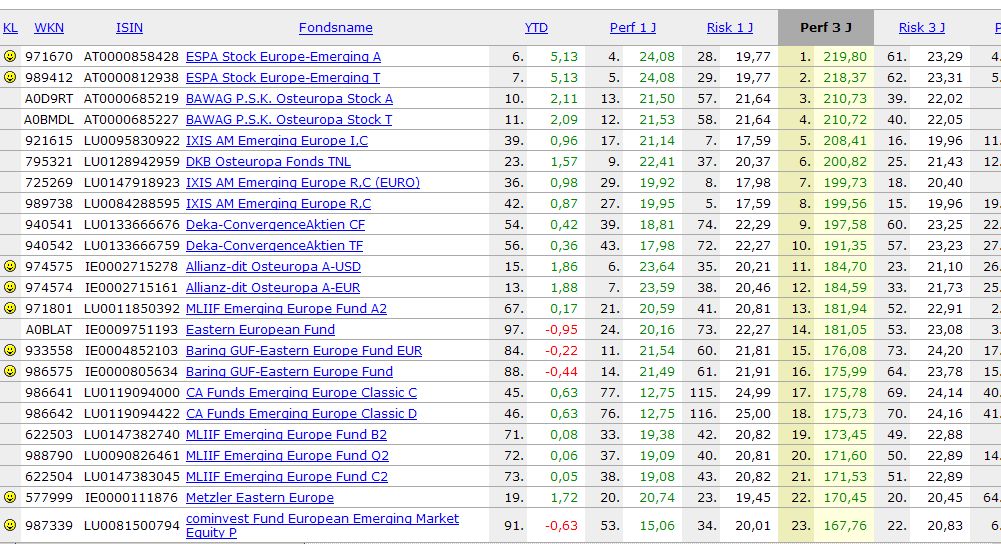1001x544 pixels.
Task: Click smiley icon for Allianz-dit Osteuropa A-EUR
Action: 10,287
